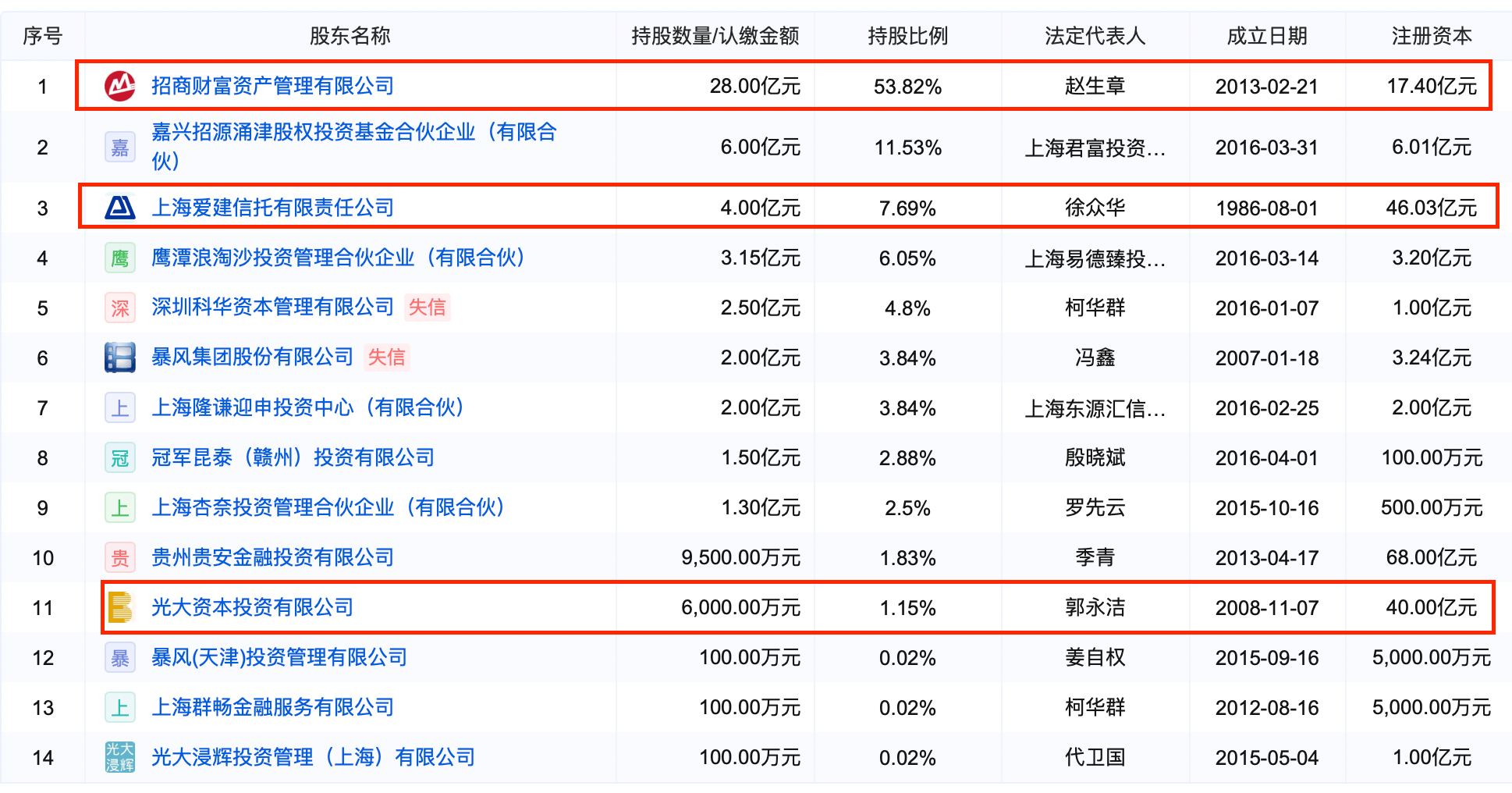
Task: Click the 7.69% shareholding ratio cell
Action: click(907, 208)
